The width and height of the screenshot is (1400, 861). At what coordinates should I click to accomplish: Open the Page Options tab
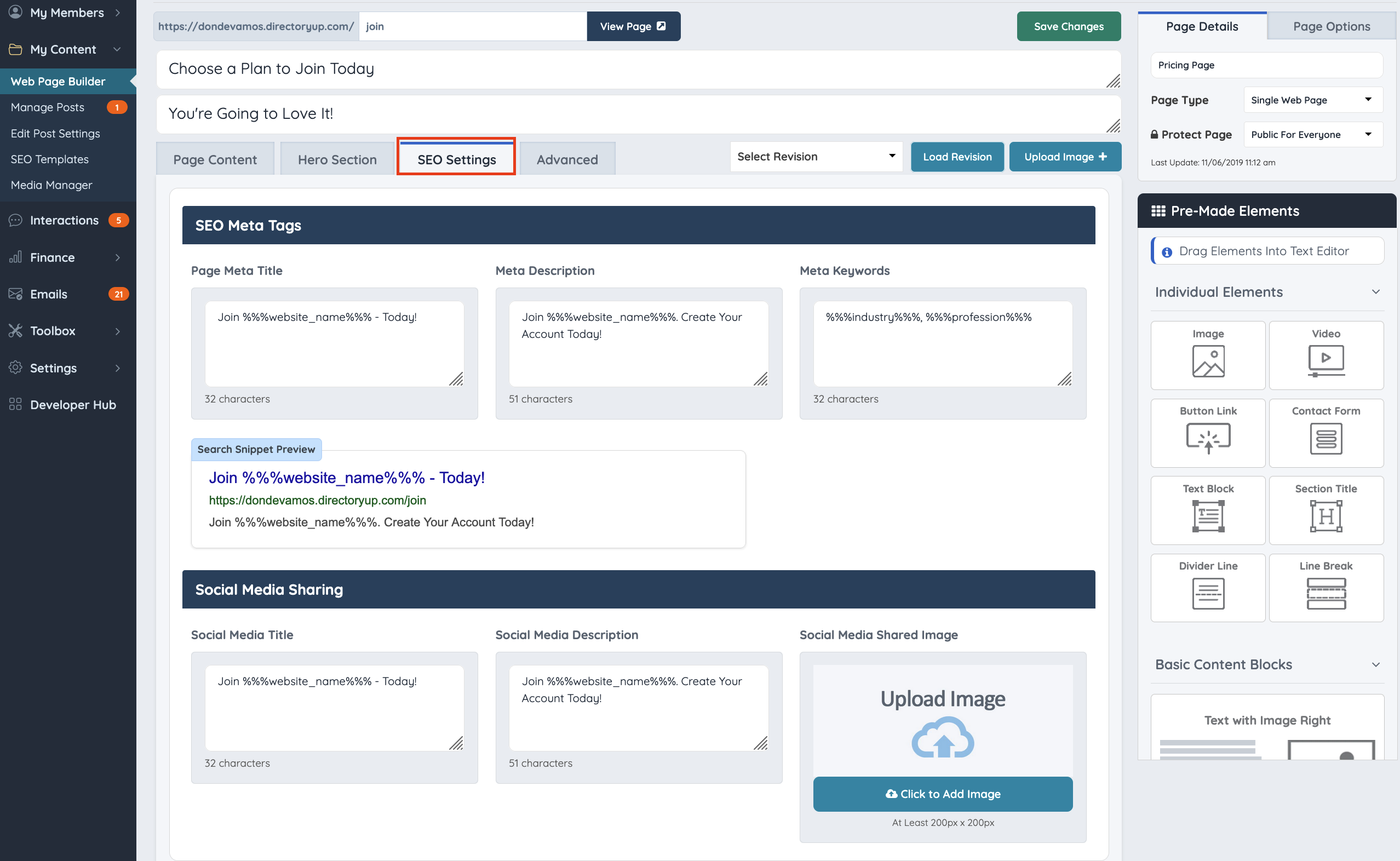[1331, 26]
